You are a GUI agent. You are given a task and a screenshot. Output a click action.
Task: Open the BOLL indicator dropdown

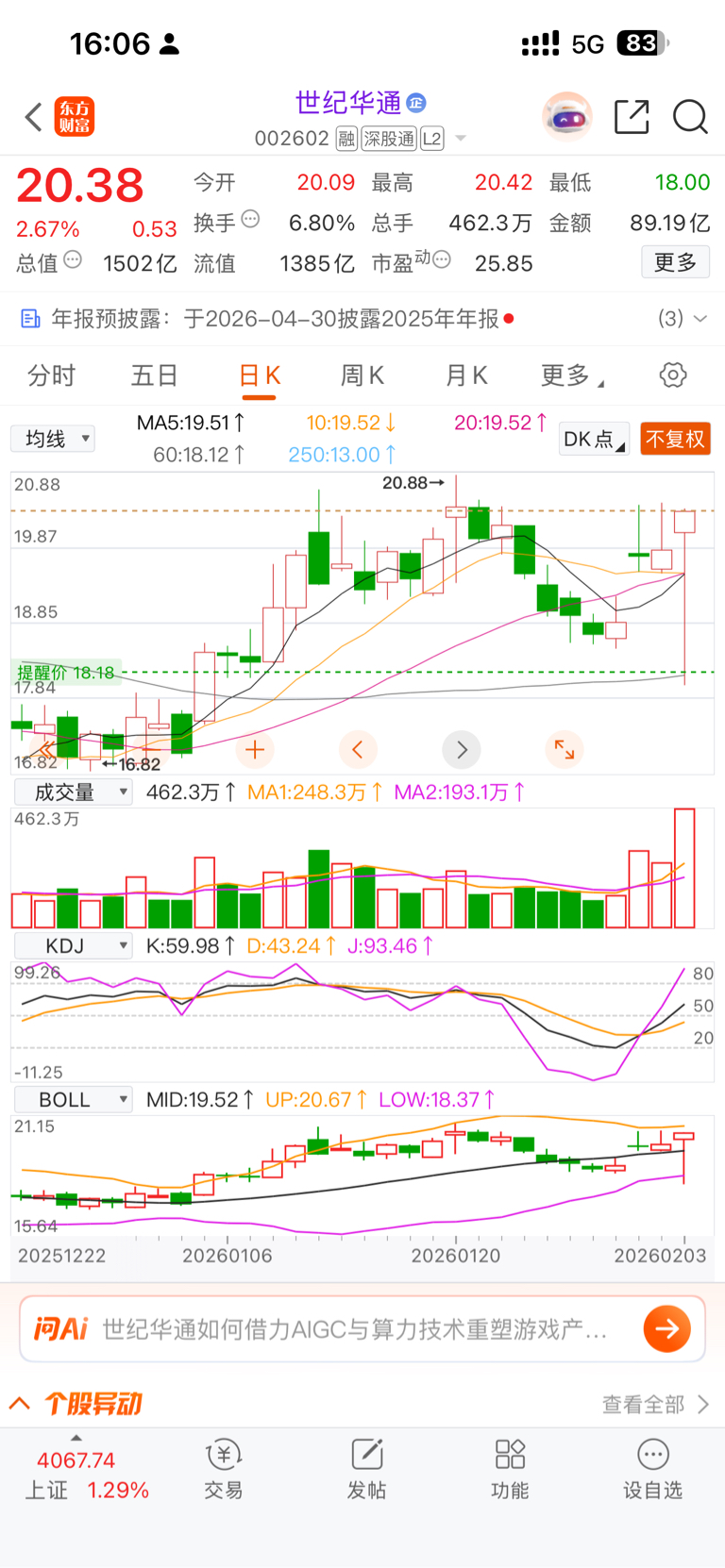click(73, 1100)
